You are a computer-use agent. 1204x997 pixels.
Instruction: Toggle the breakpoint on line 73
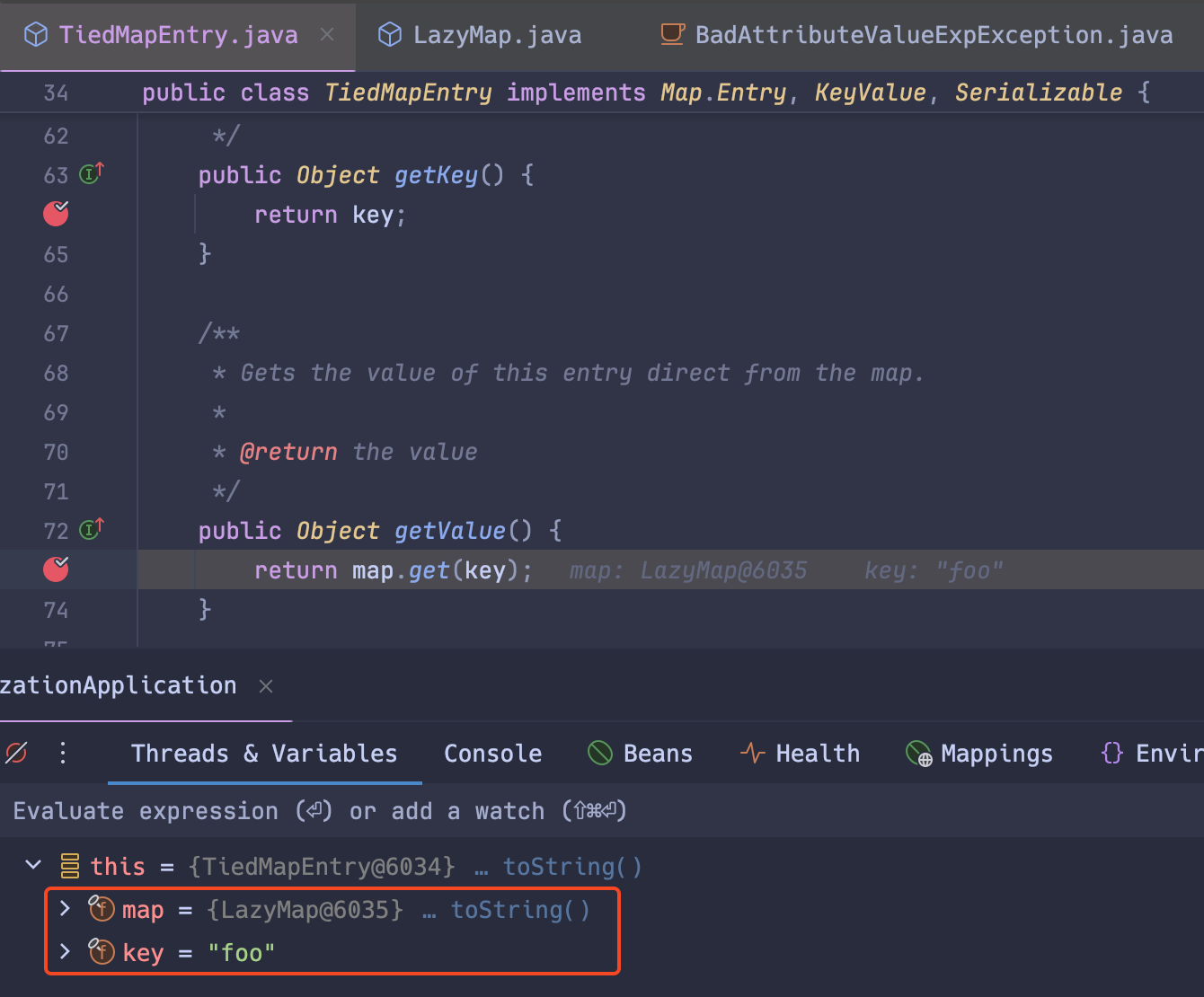(x=56, y=569)
